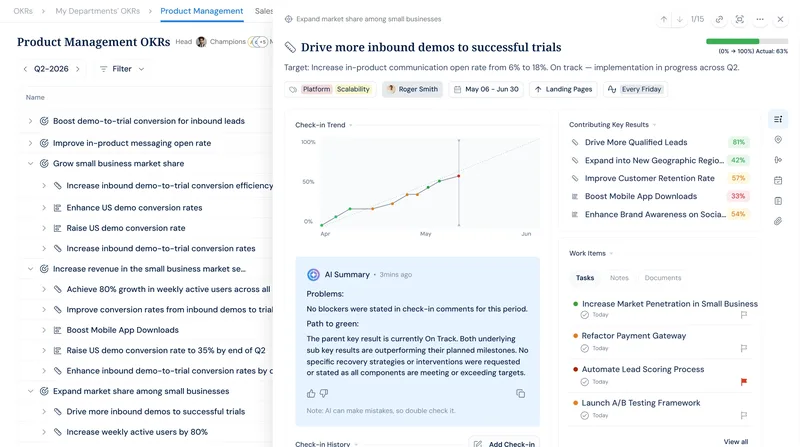Expand Improve in-product messaging open rate
800x447 pixels.
coord(30,143)
